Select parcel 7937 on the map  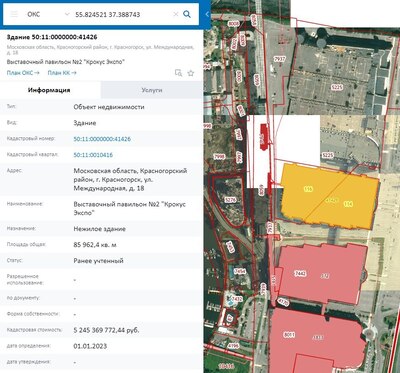(279, 59)
